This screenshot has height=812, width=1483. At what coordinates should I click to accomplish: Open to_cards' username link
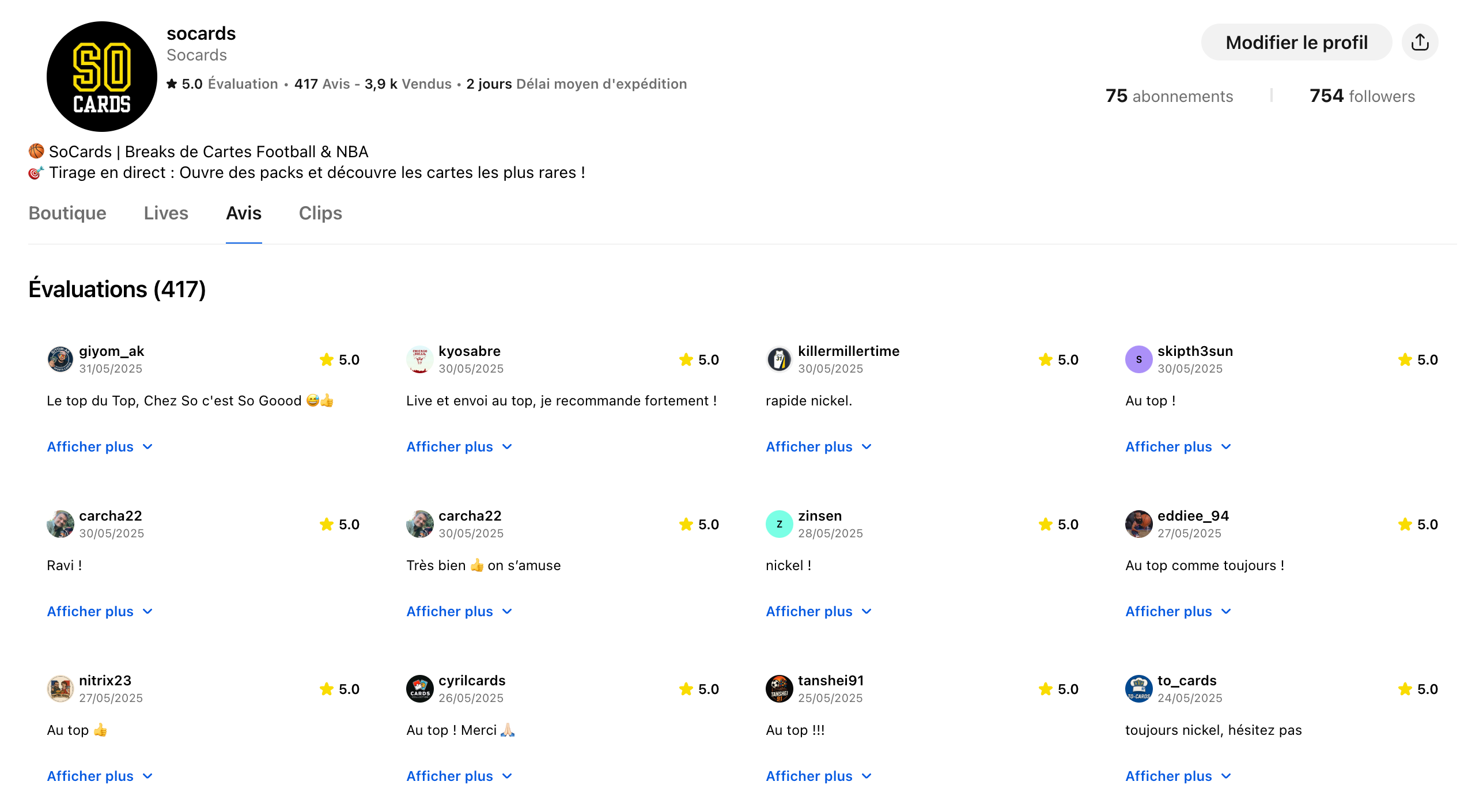[1187, 681]
